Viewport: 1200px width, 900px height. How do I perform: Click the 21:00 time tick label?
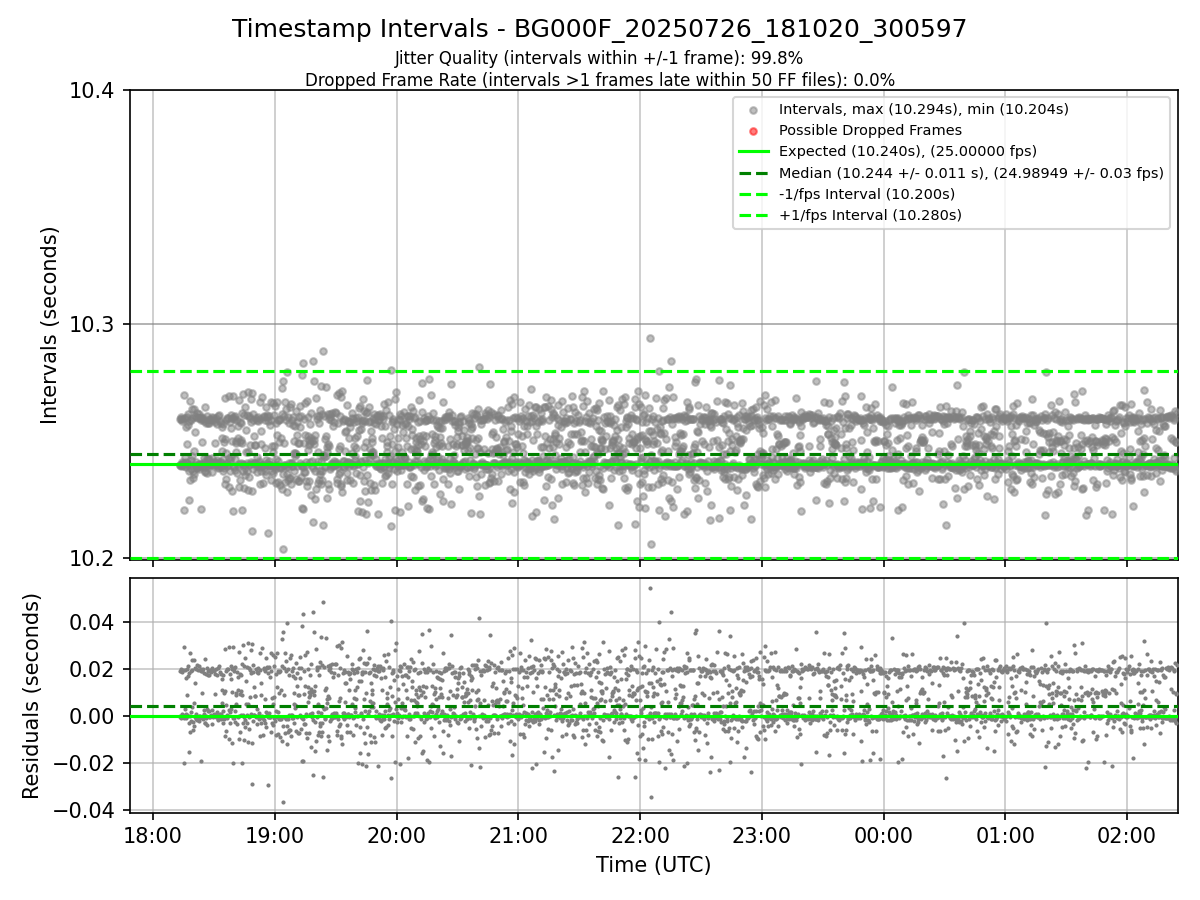click(518, 834)
